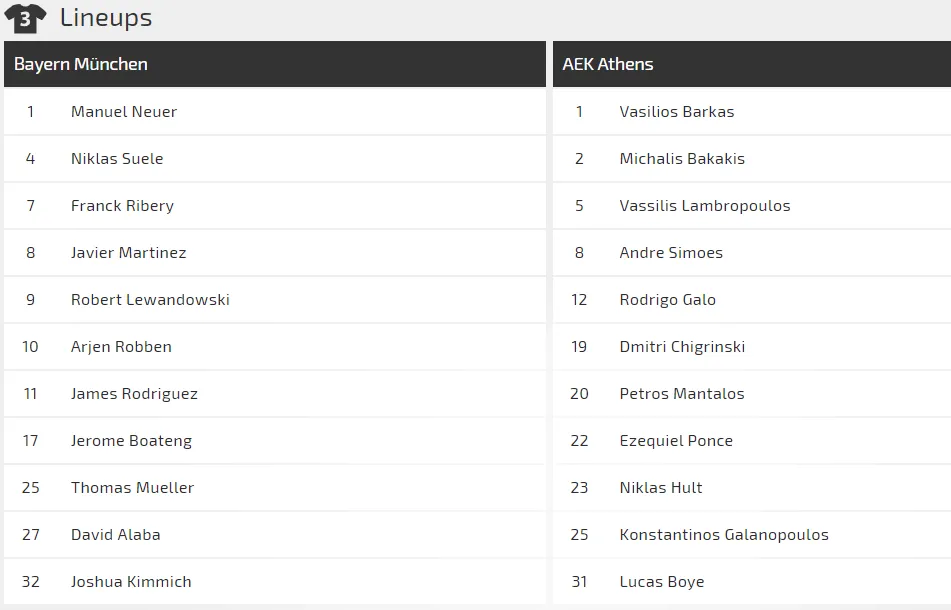Select the AEK Athens team header

(608, 64)
